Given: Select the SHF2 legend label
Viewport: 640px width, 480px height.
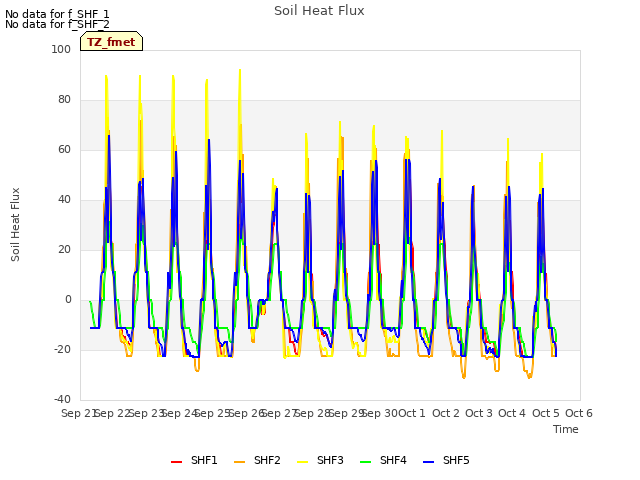Looking at the screenshot, I should click(x=267, y=460).
